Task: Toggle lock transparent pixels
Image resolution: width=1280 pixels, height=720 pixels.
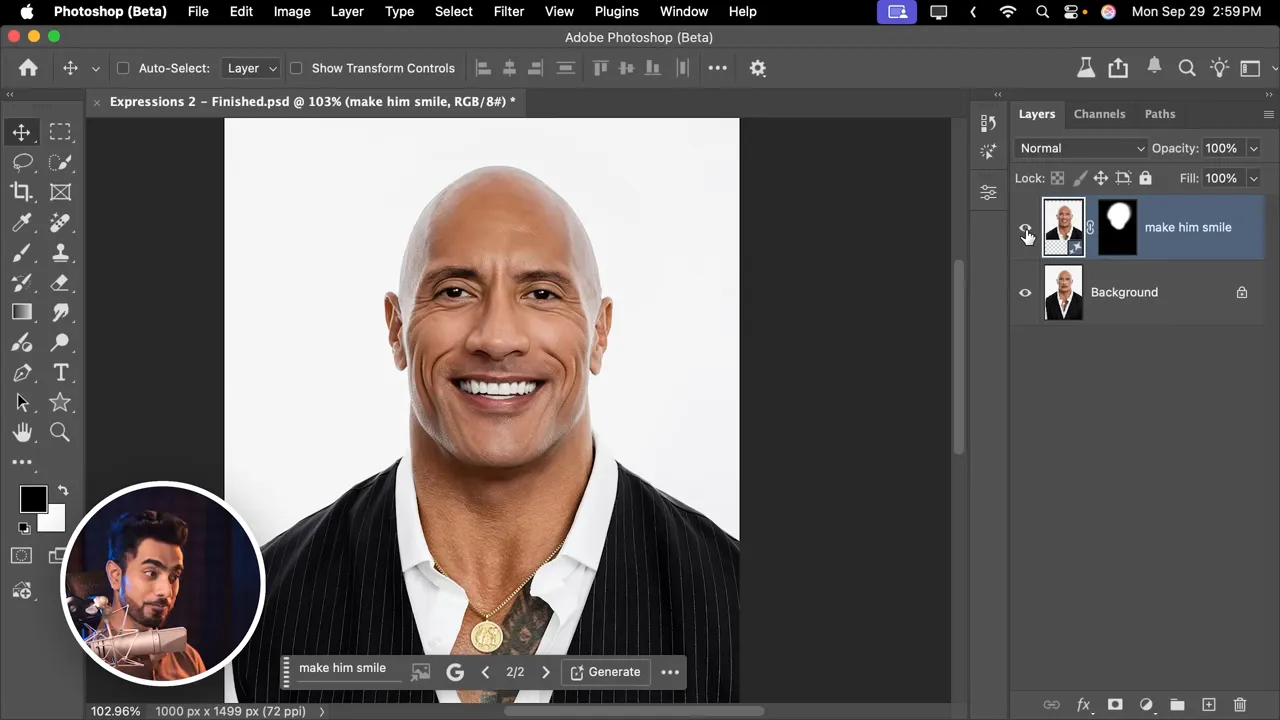Action: [1058, 178]
